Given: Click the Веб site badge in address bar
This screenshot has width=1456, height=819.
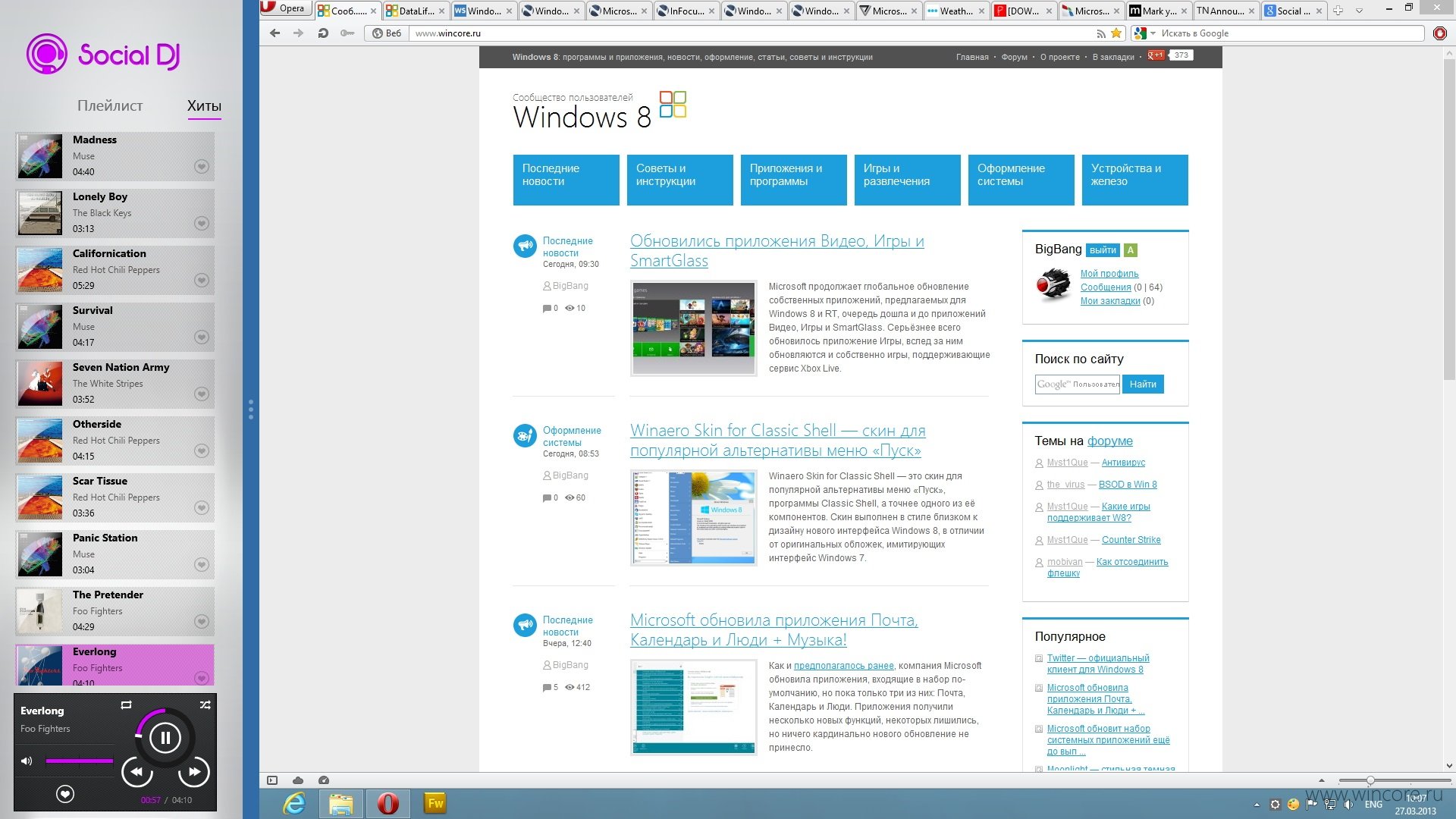Looking at the screenshot, I should pyautogui.click(x=387, y=33).
